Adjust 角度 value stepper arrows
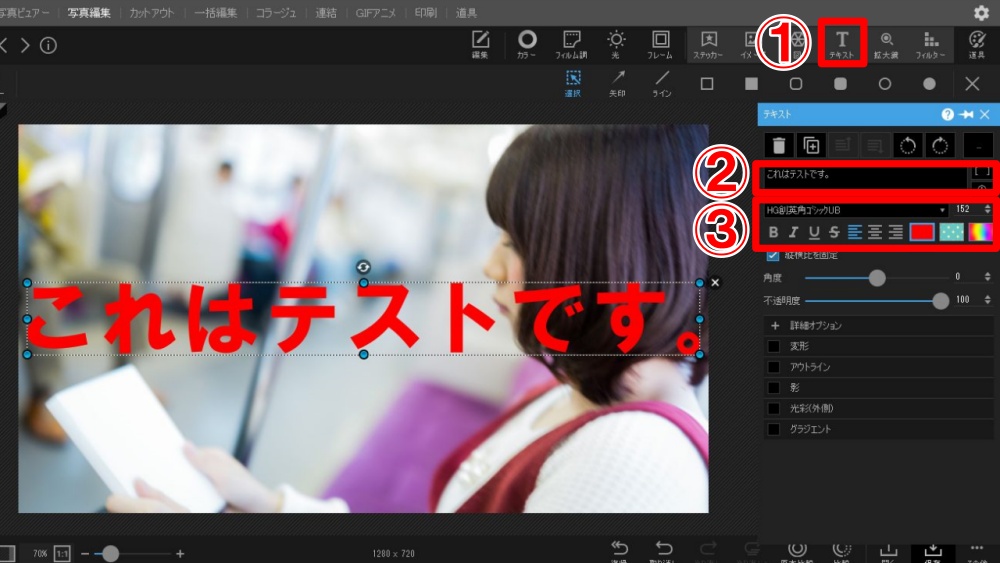Image resolution: width=1000 pixels, height=563 pixels. pos(987,277)
